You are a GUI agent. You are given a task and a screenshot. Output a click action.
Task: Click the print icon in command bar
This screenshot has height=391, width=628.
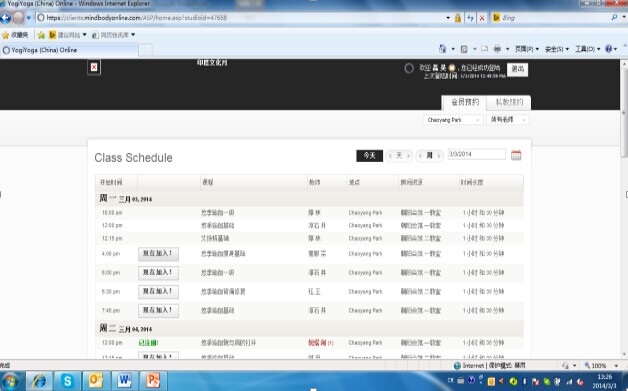497,49
